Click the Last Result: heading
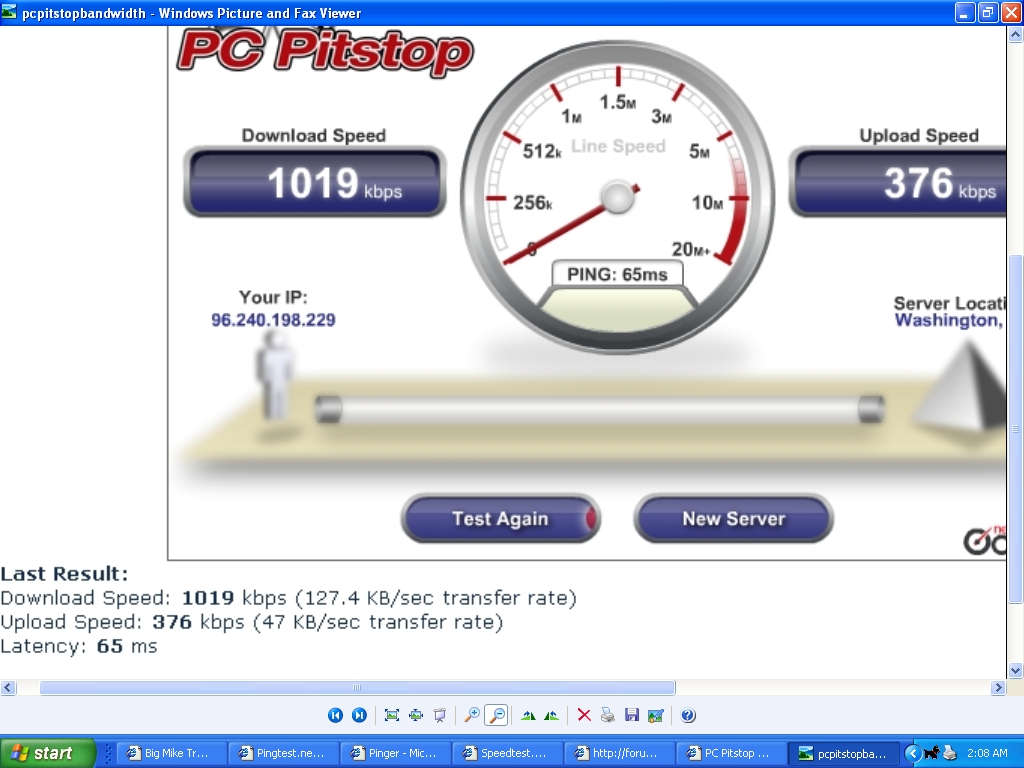Image resolution: width=1024 pixels, height=768 pixels. coord(64,573)
